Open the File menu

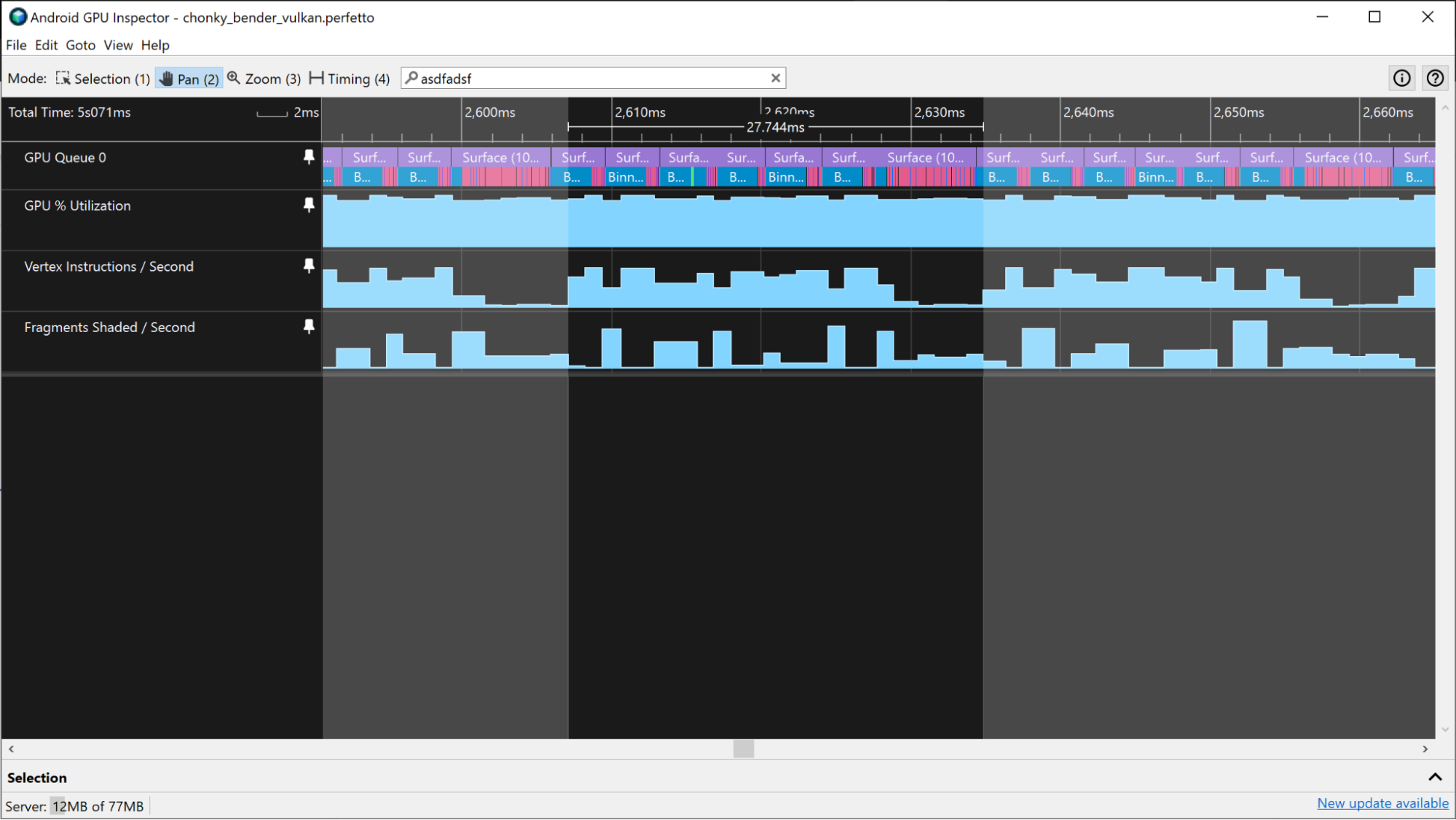click(16, 45)
